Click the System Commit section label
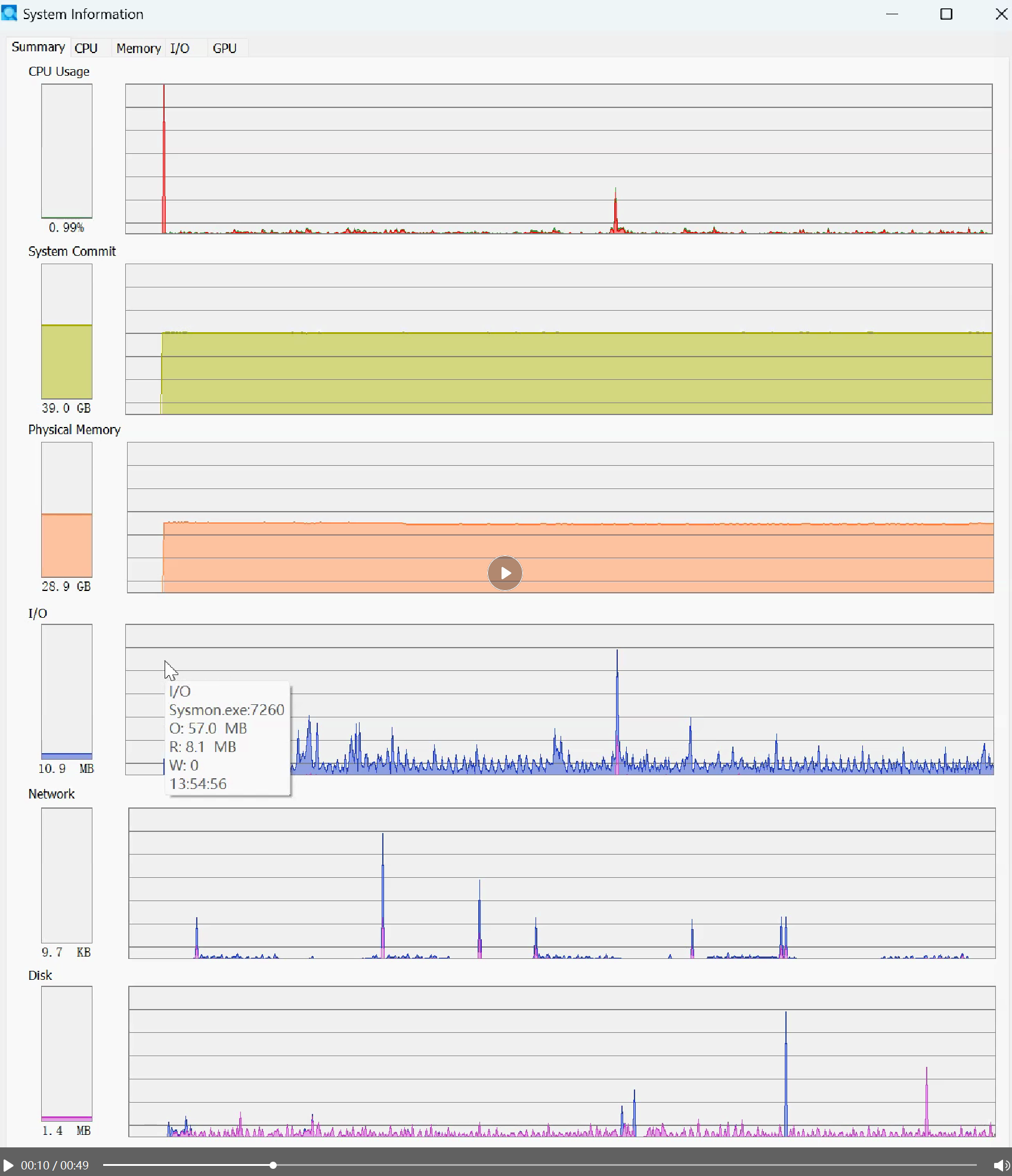Viewport: 1012px width, 1176px height. (x=72, y=252)
